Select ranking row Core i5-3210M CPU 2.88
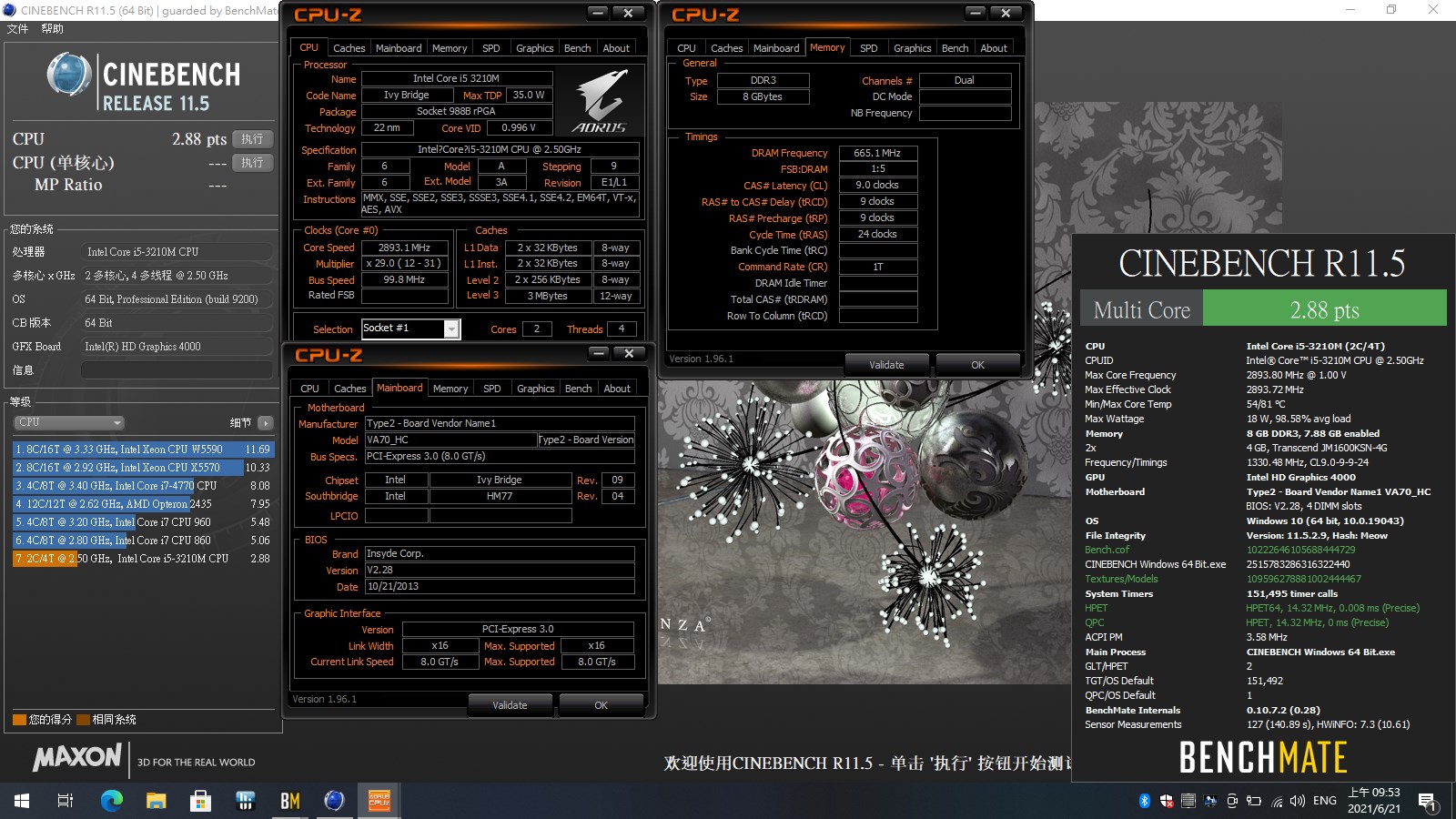 [143, 559]
